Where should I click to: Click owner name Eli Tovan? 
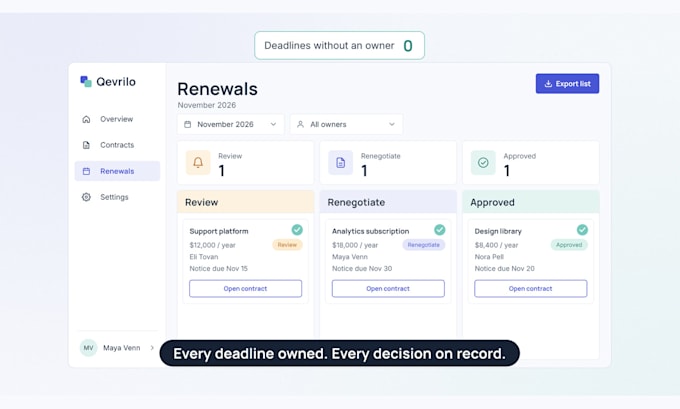tap(204, 257)
